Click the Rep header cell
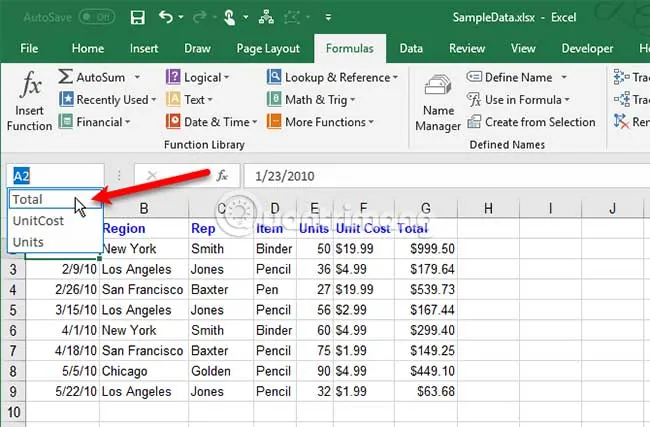 point(221,228)
